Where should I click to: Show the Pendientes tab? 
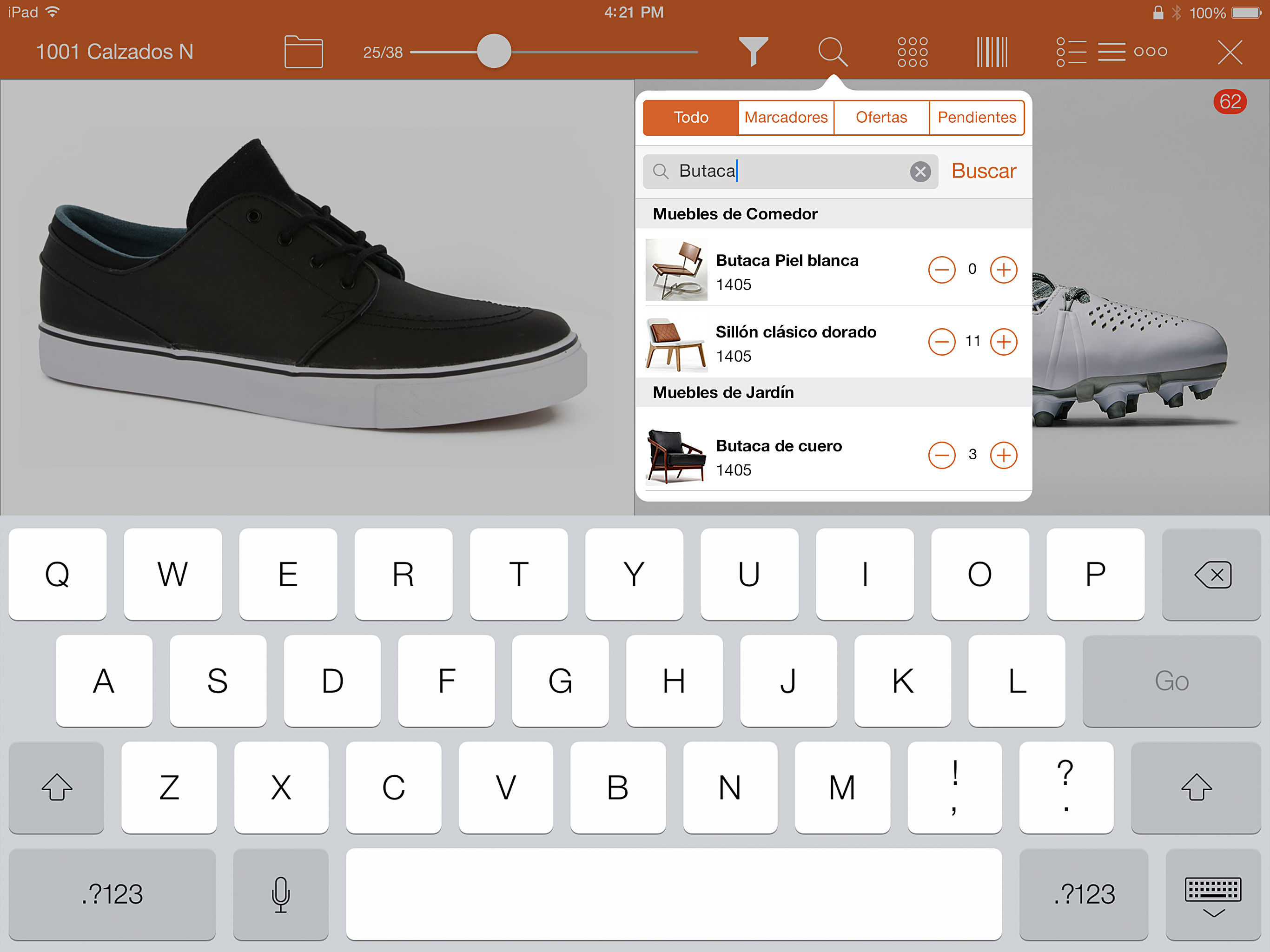point(976,118)
